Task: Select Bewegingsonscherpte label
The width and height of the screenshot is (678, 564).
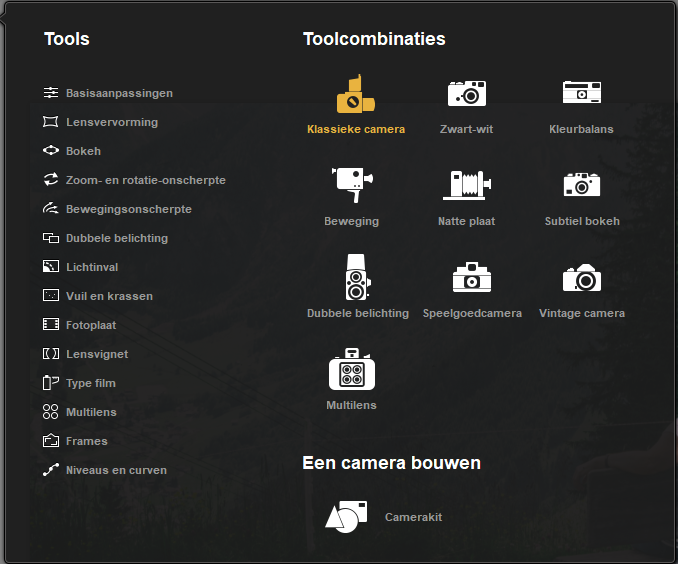Action: click(129, 209)
